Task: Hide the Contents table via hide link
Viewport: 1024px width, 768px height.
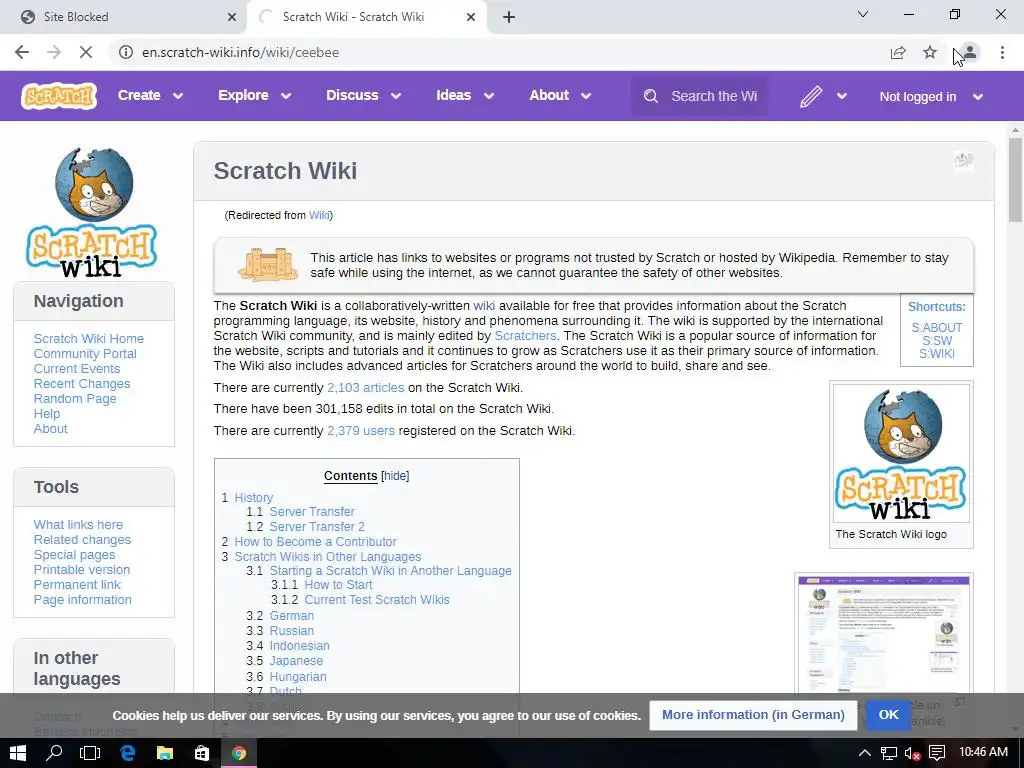Action: 395,475
